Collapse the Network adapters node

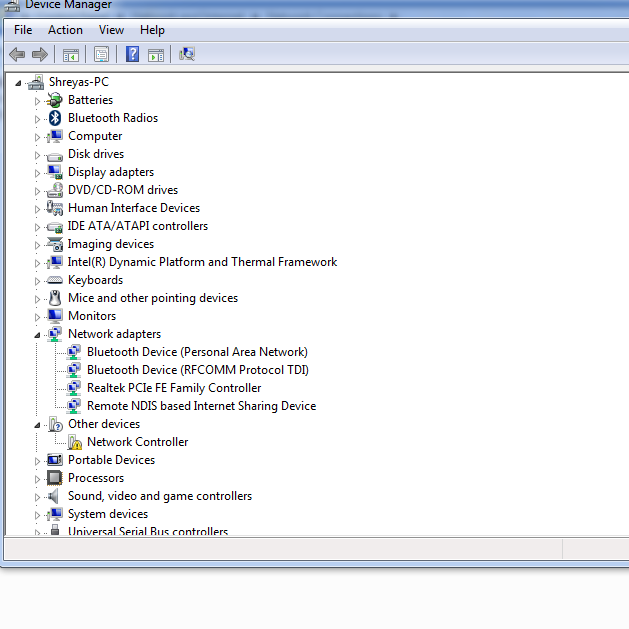37,335
